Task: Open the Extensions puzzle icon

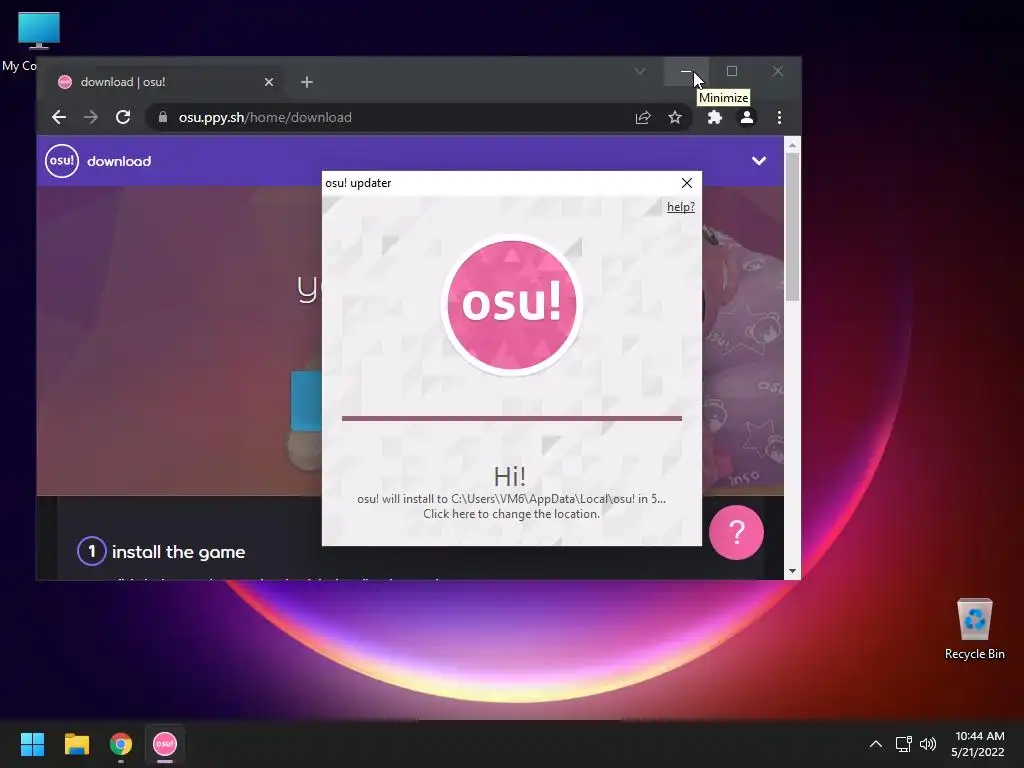Action: pyautogui.click(x=714, y=118)
